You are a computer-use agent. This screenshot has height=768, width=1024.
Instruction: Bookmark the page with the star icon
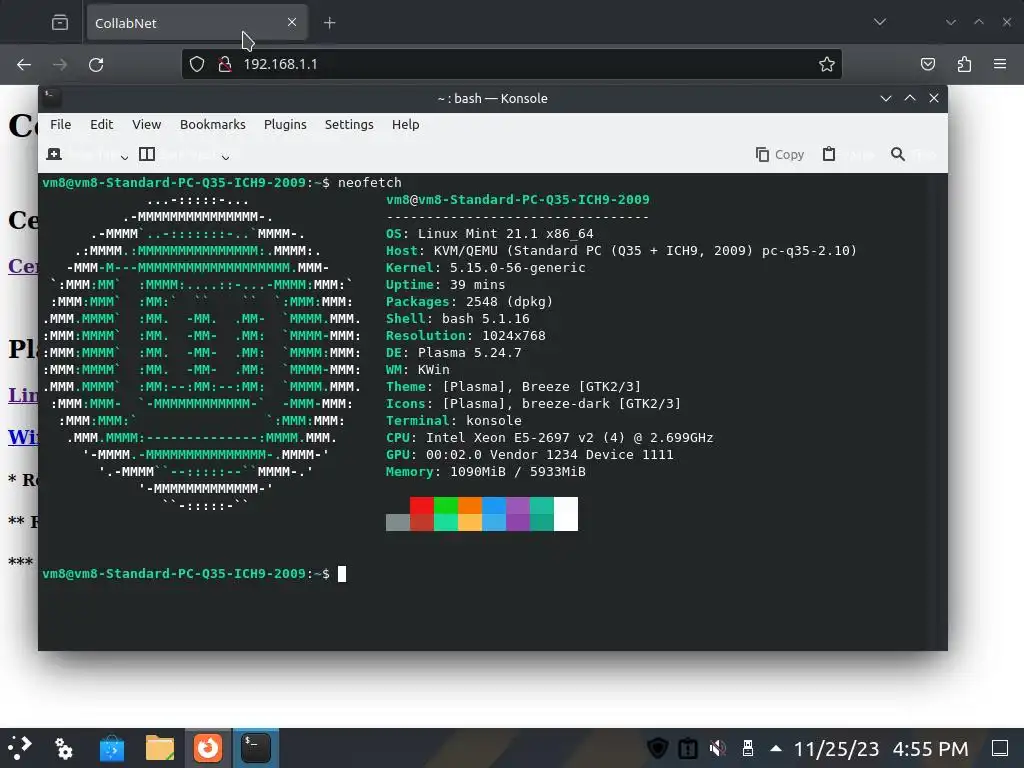[x=827, y=64]
